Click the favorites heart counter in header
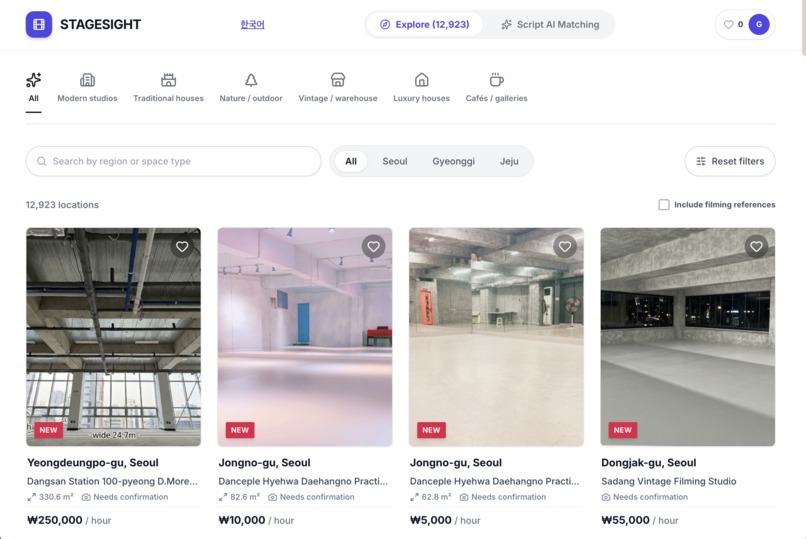Viewport: 806px width, 539px height. [x=733, y=24]
